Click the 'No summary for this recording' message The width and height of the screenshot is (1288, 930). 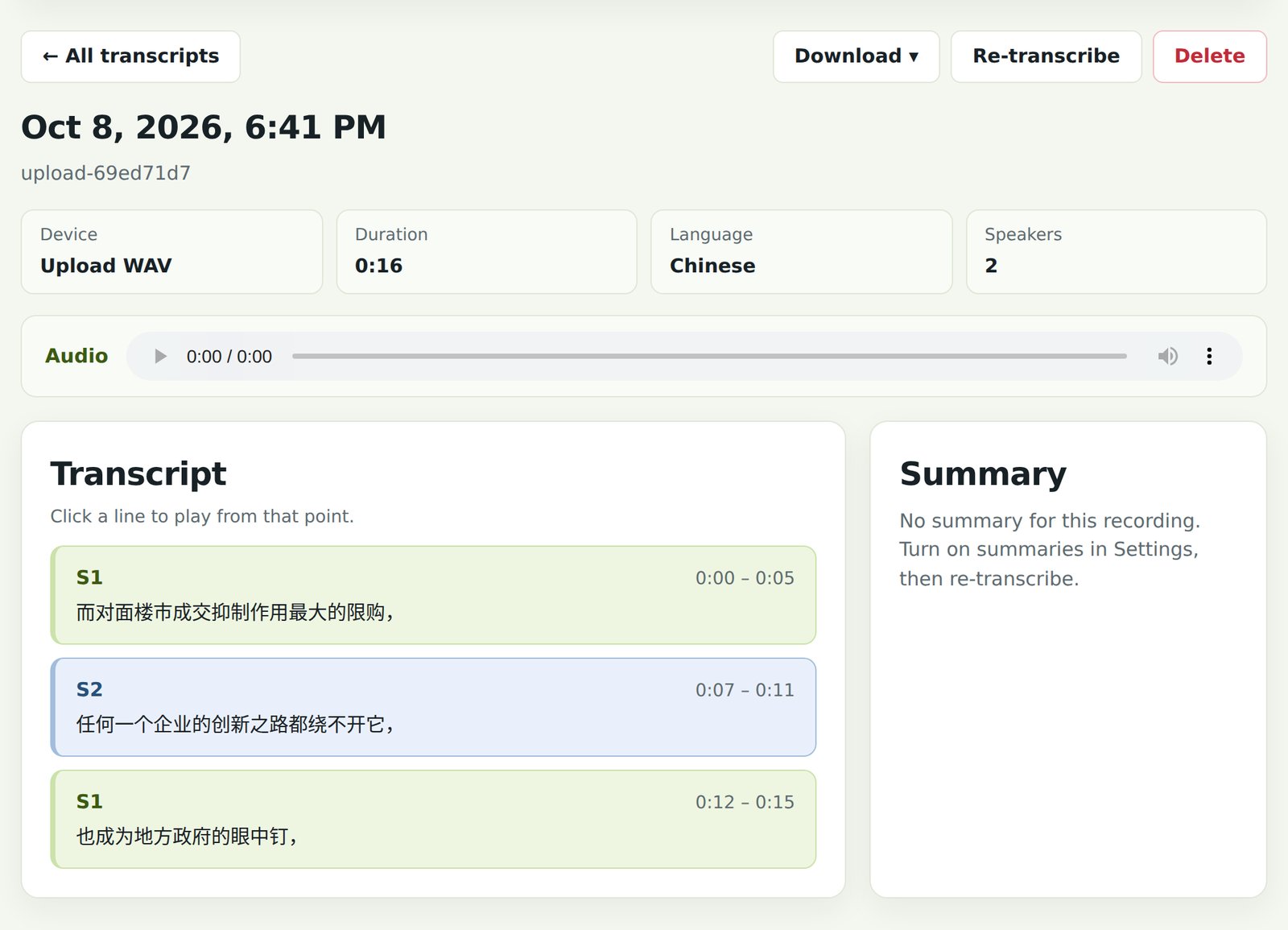[x=1050, y=549]
